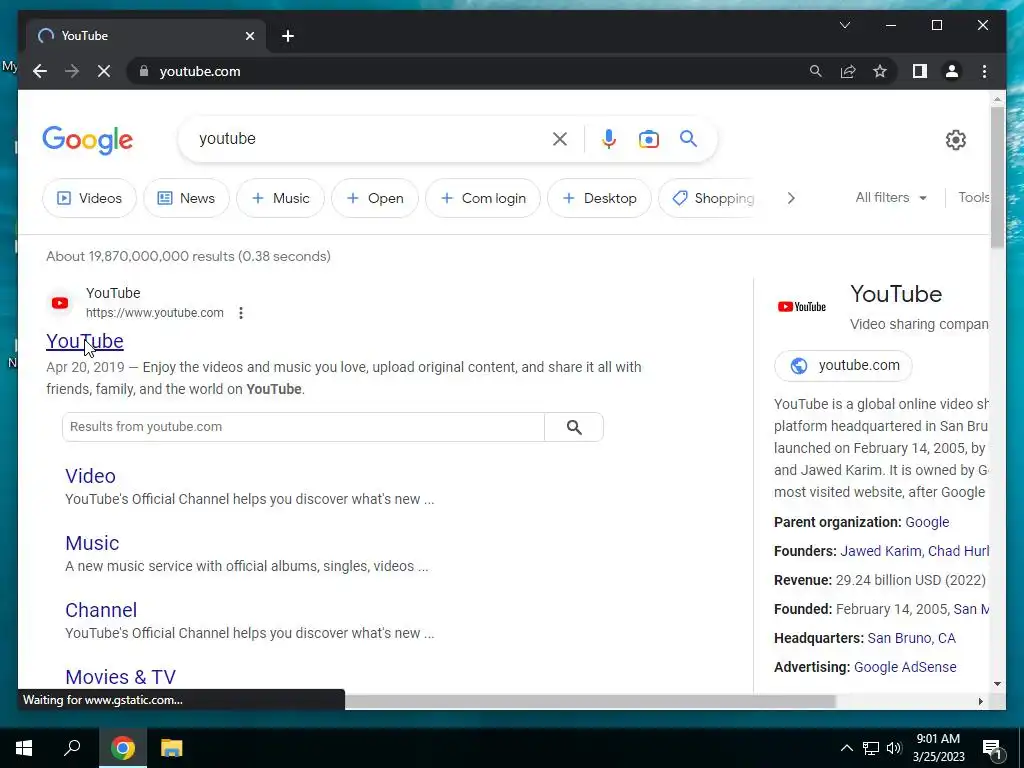Stop loading the page
Viewport: 1024px width, 768px height.
pos(104,71)
